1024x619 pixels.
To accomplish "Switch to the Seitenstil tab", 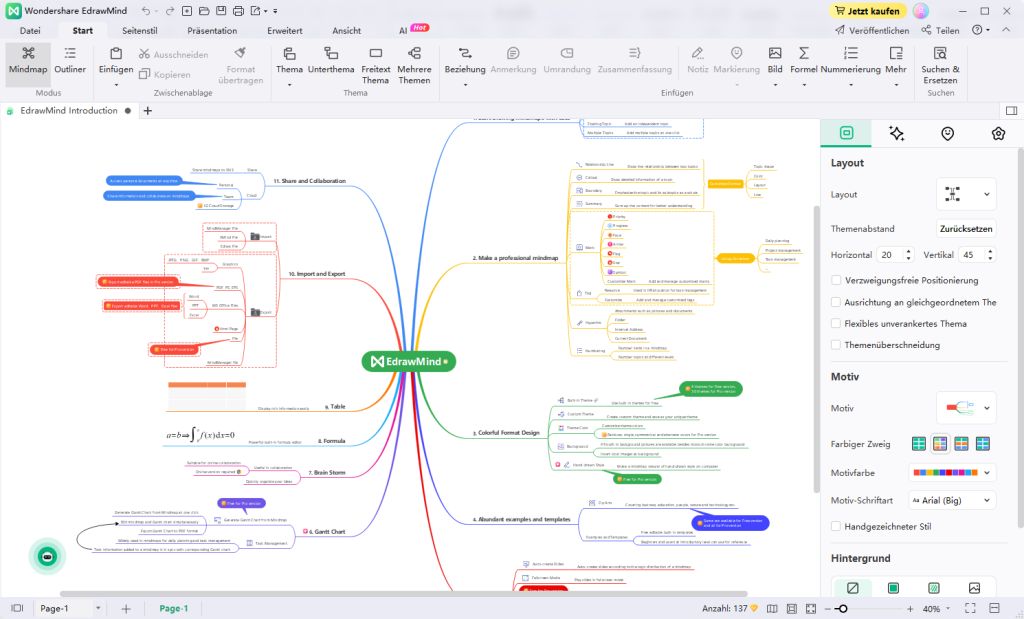I will (139, 30).
